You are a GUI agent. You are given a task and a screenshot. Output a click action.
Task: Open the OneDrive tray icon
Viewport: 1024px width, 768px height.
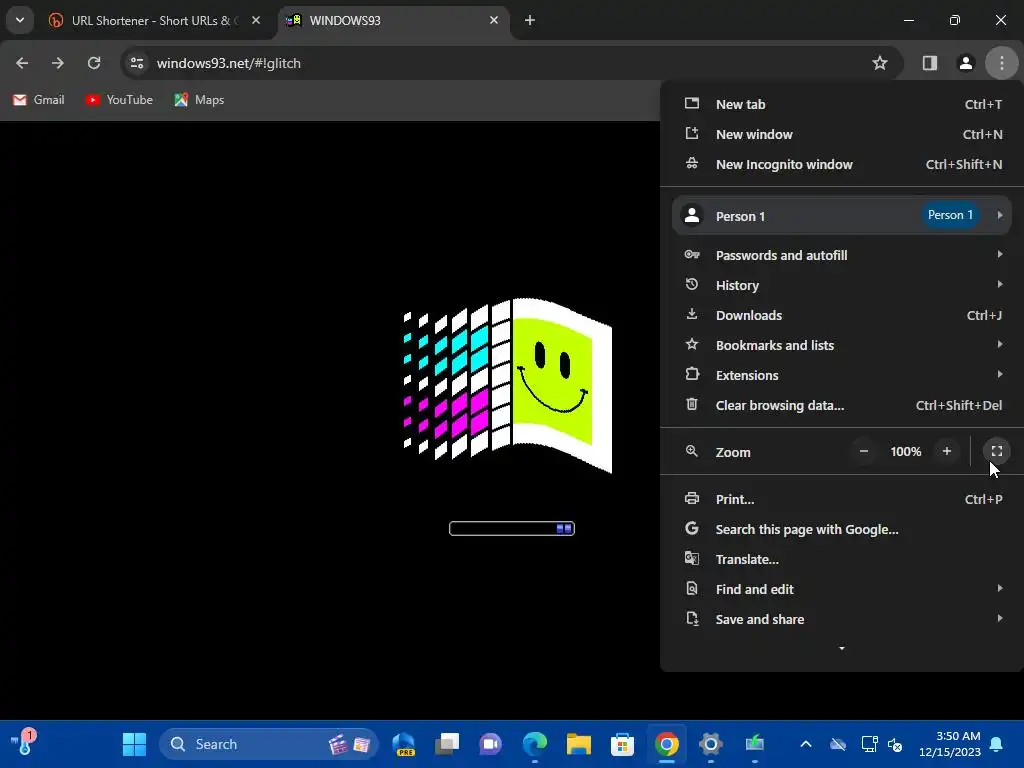pos(838,744)
